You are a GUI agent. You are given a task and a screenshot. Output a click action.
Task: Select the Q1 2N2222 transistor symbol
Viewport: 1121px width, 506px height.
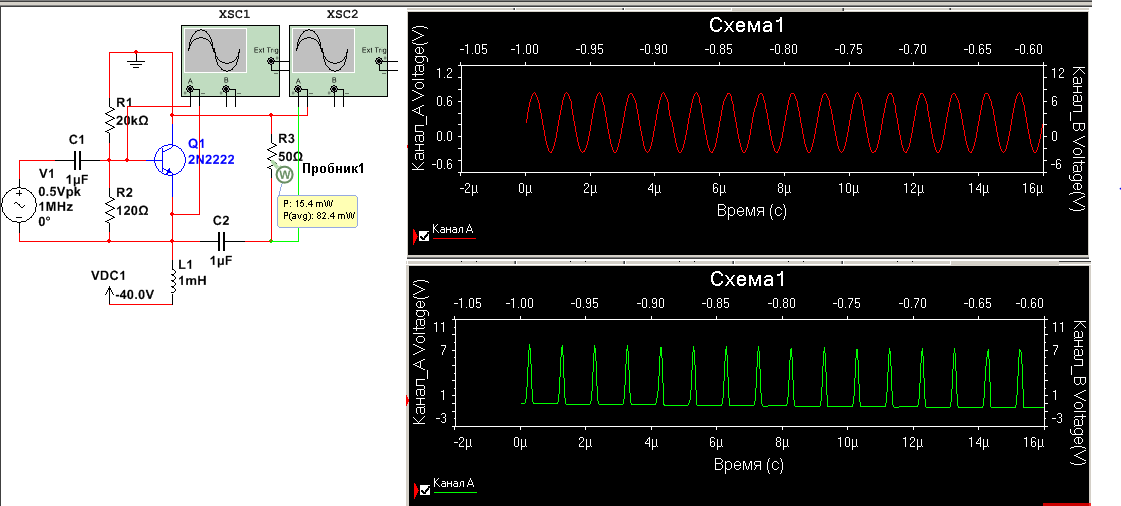(x=167, y=159)
